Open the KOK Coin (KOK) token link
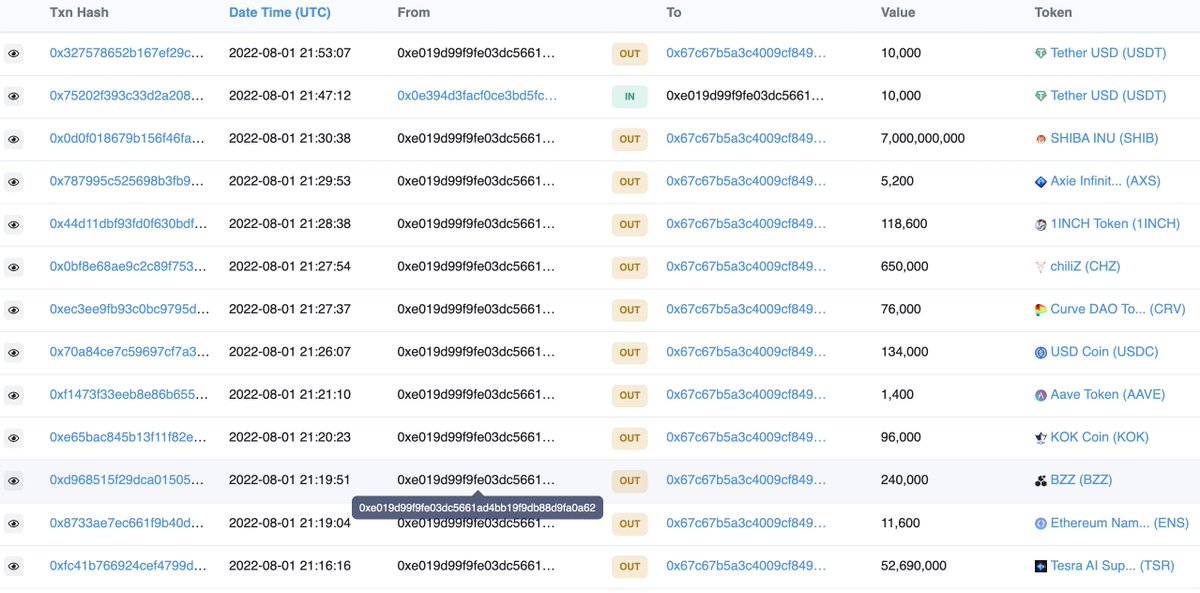The height and width of the screenshot is (593, 1200). [1099, 438]
